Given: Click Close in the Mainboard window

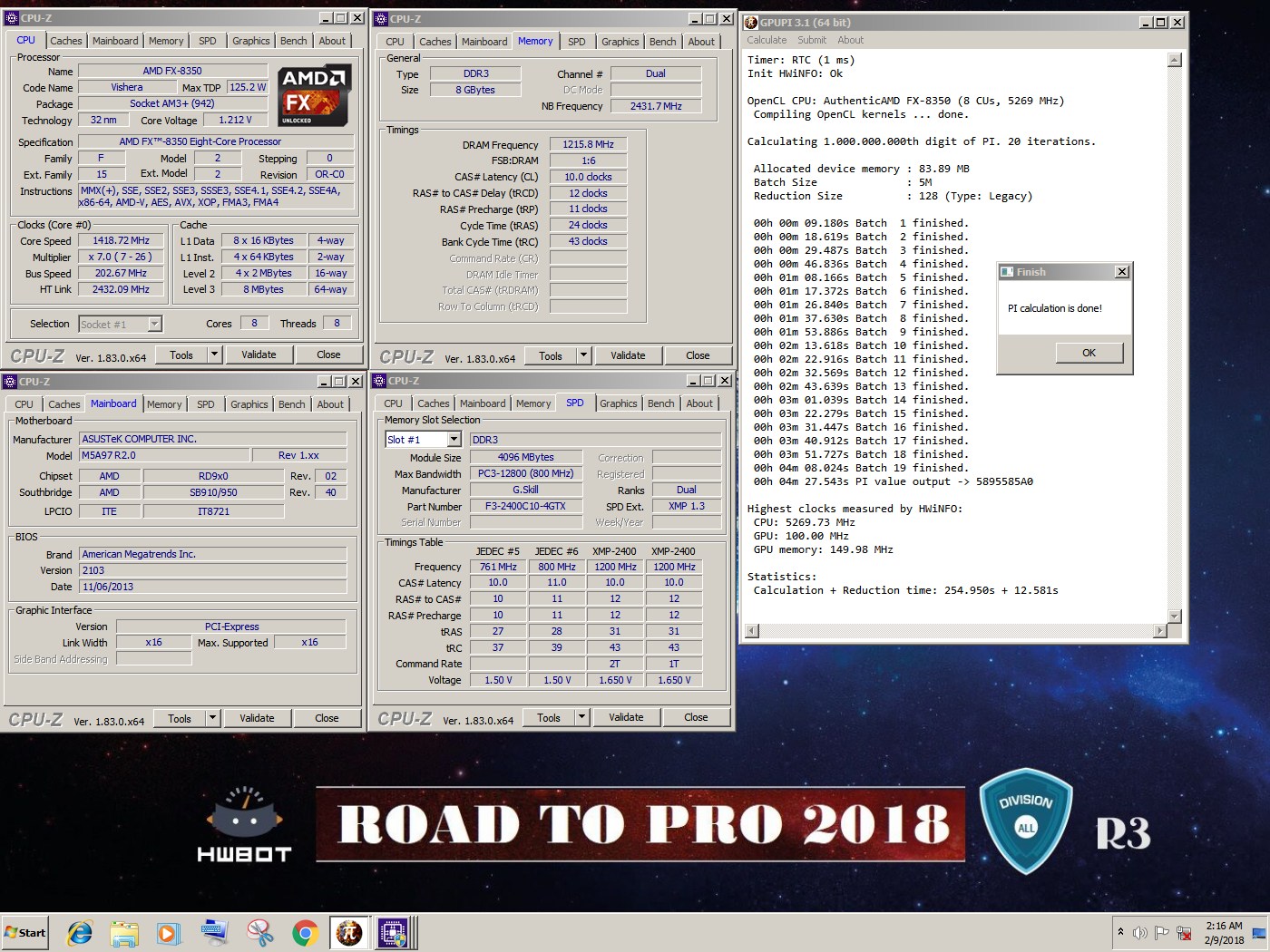Looking at the screenshot, I should pyautogui.click(x=327, y=718).
